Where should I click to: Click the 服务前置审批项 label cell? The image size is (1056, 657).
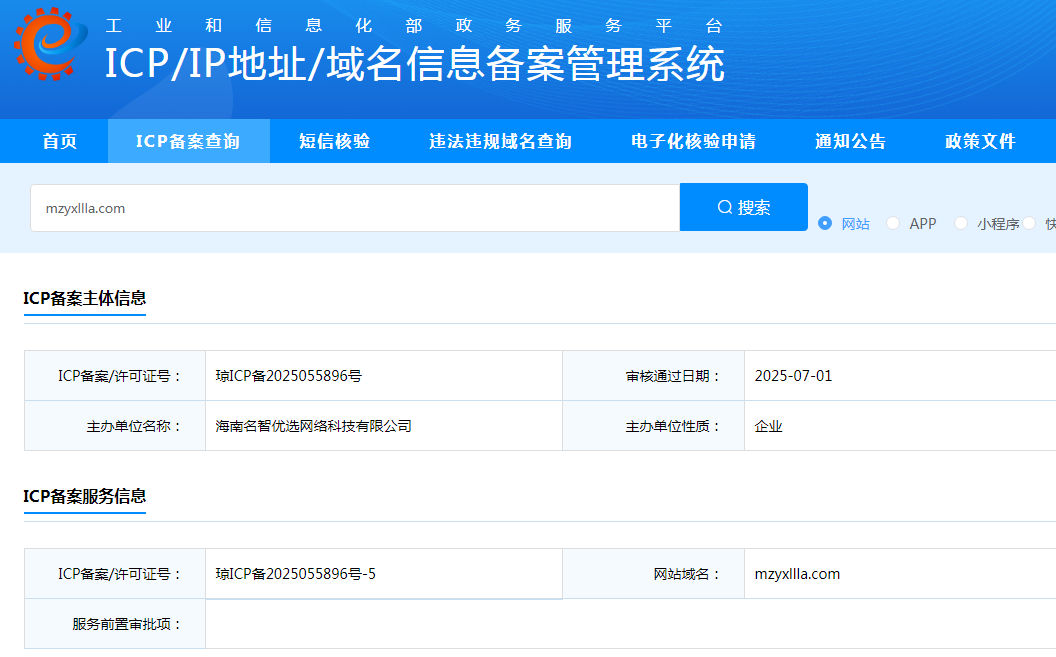pyautogui.click(x=115, y=624)
